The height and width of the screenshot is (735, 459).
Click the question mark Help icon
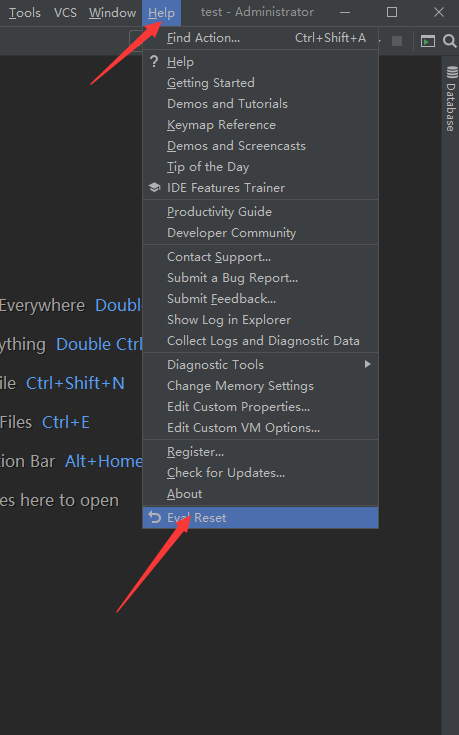tap(154, 61)
